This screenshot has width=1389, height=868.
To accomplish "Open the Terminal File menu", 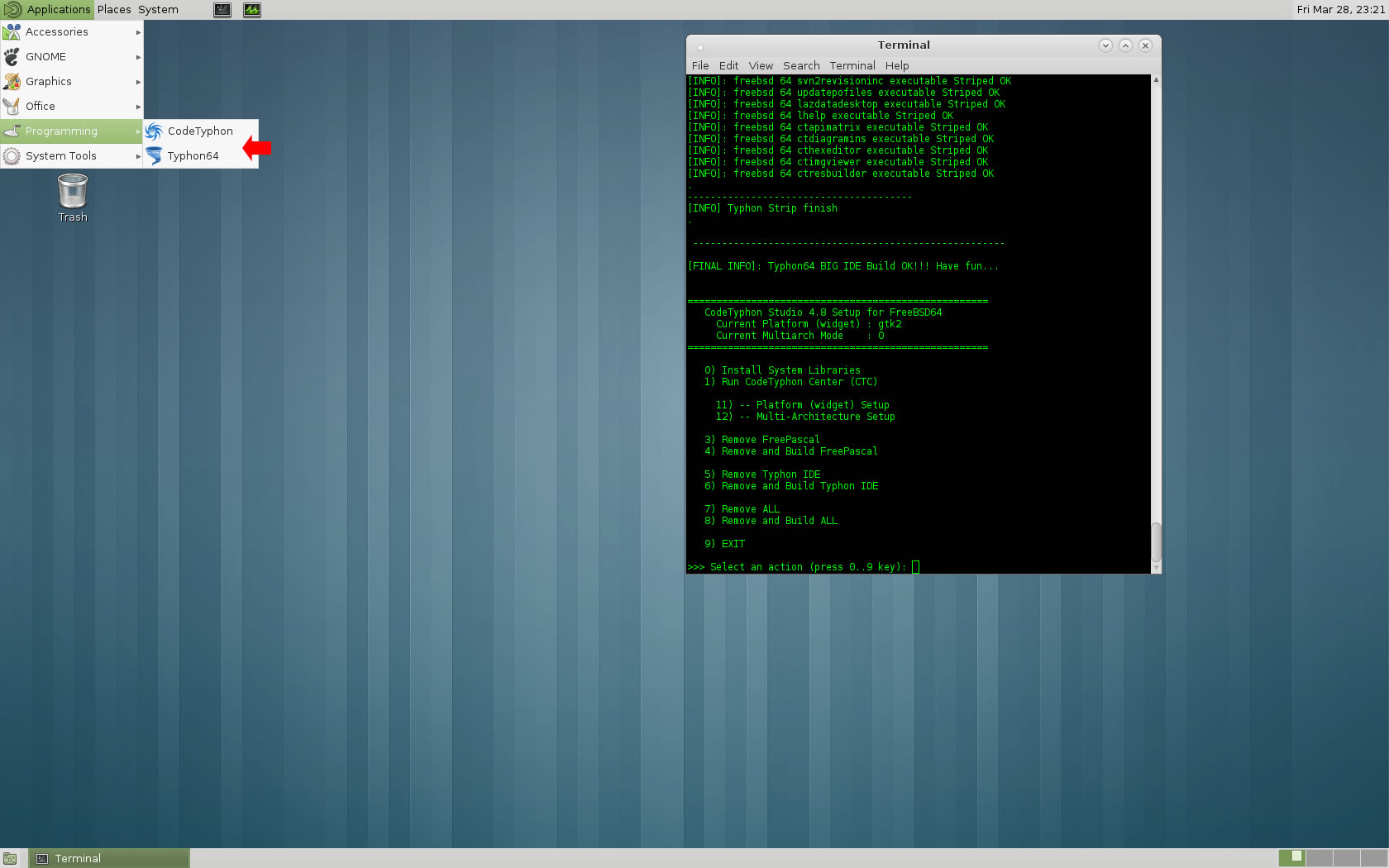I will coord(700,65).
